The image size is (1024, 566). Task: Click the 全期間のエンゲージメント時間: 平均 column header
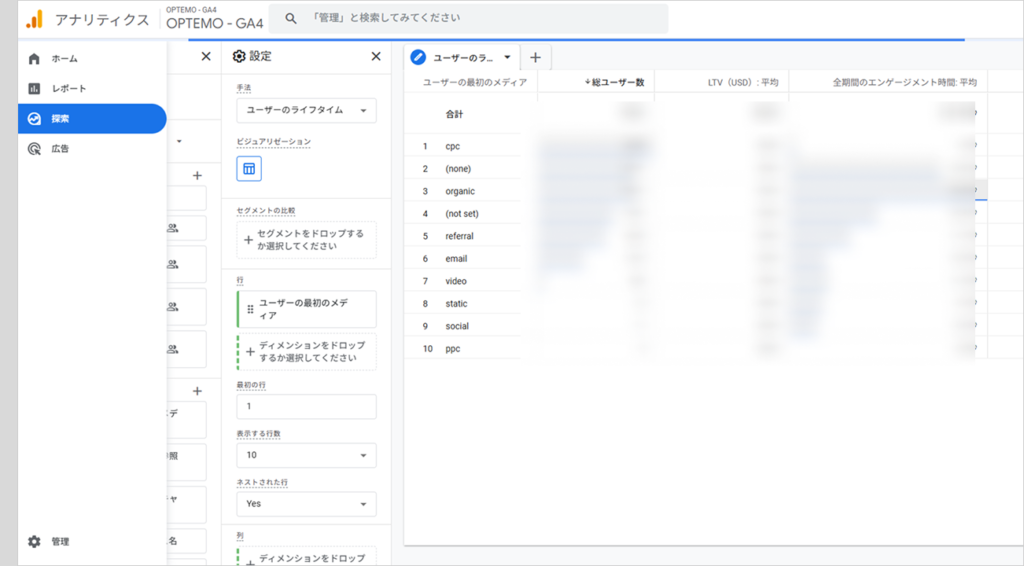(x=904, y=82)
